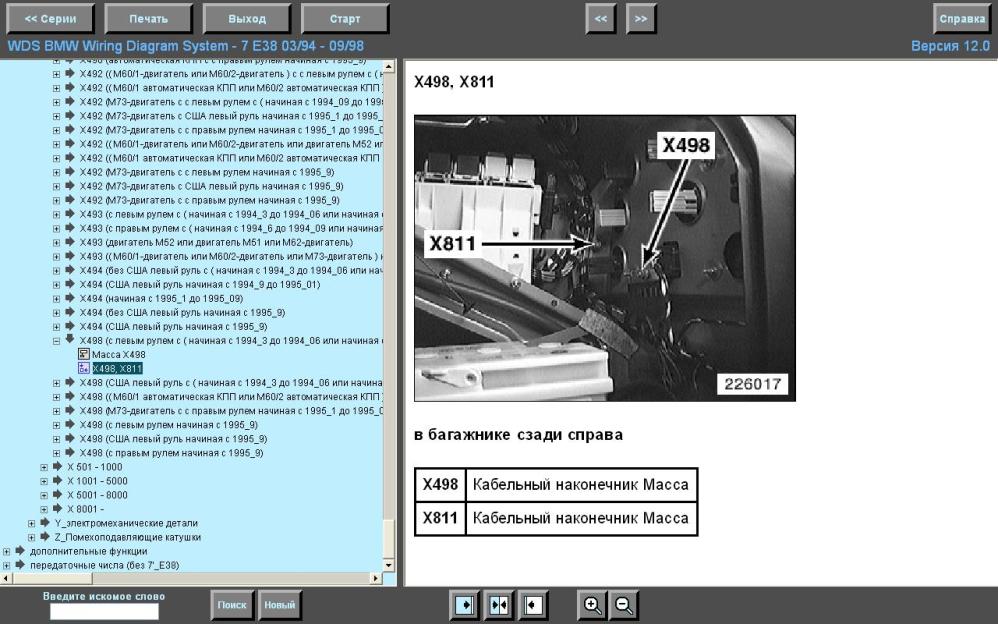Click arrow icon of 'дополнительные функции'

pos(20,550)
